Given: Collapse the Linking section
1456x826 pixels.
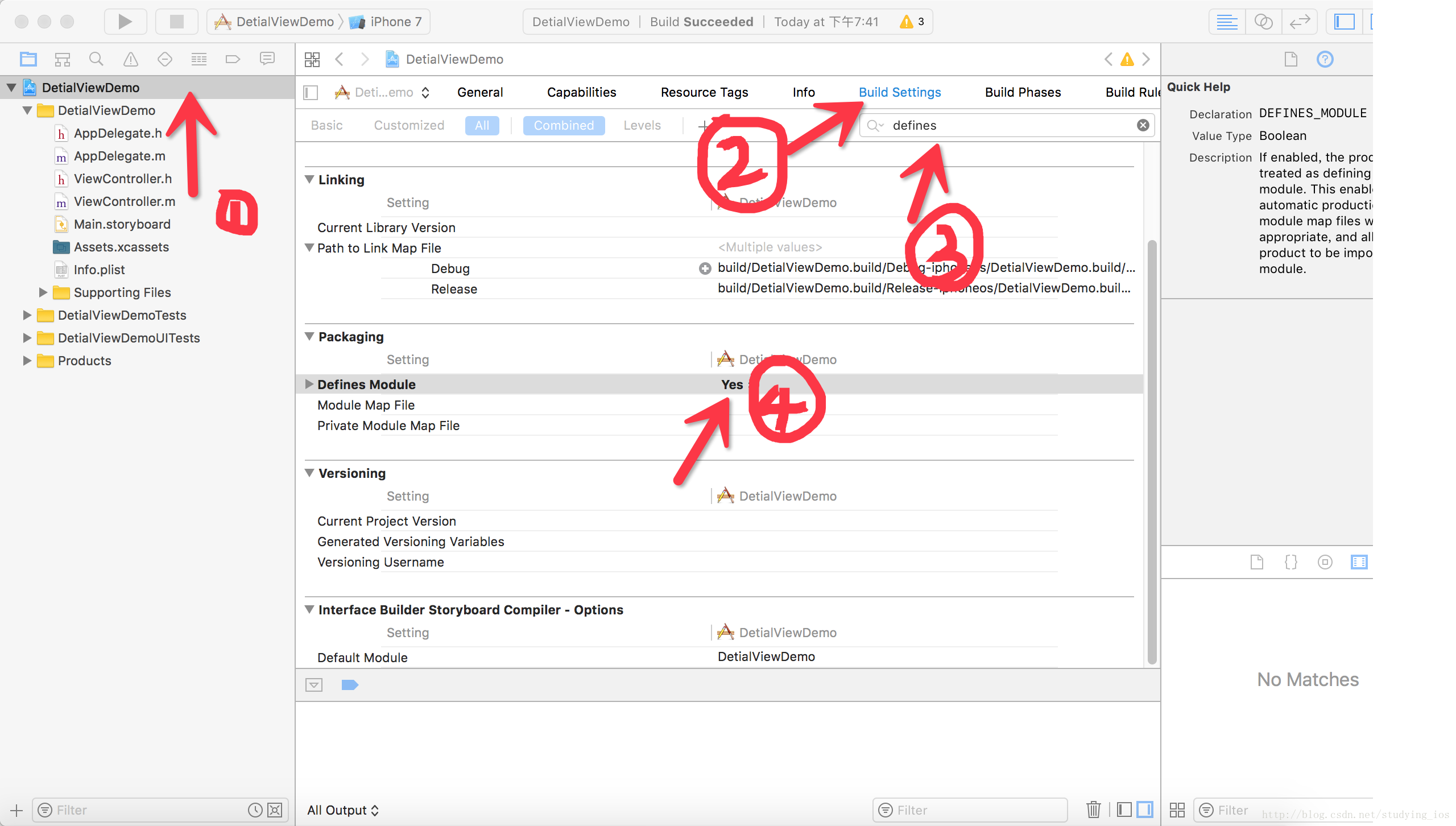Looking at the screenshot, I should point(309,180).
